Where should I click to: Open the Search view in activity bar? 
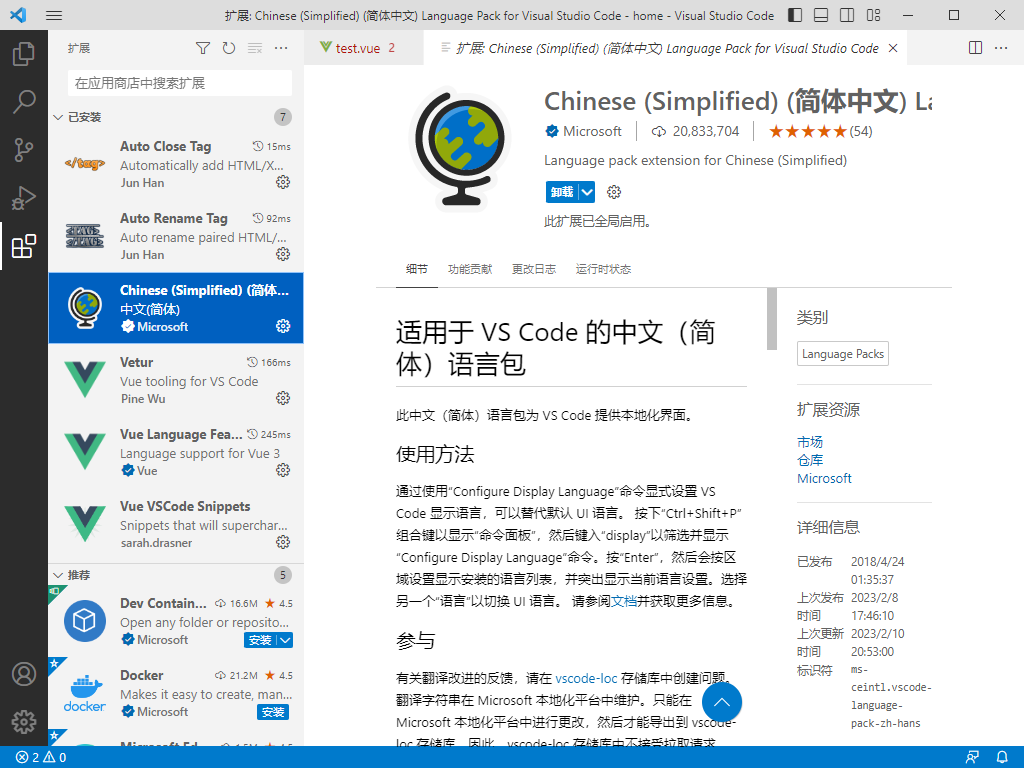(24, 102)
